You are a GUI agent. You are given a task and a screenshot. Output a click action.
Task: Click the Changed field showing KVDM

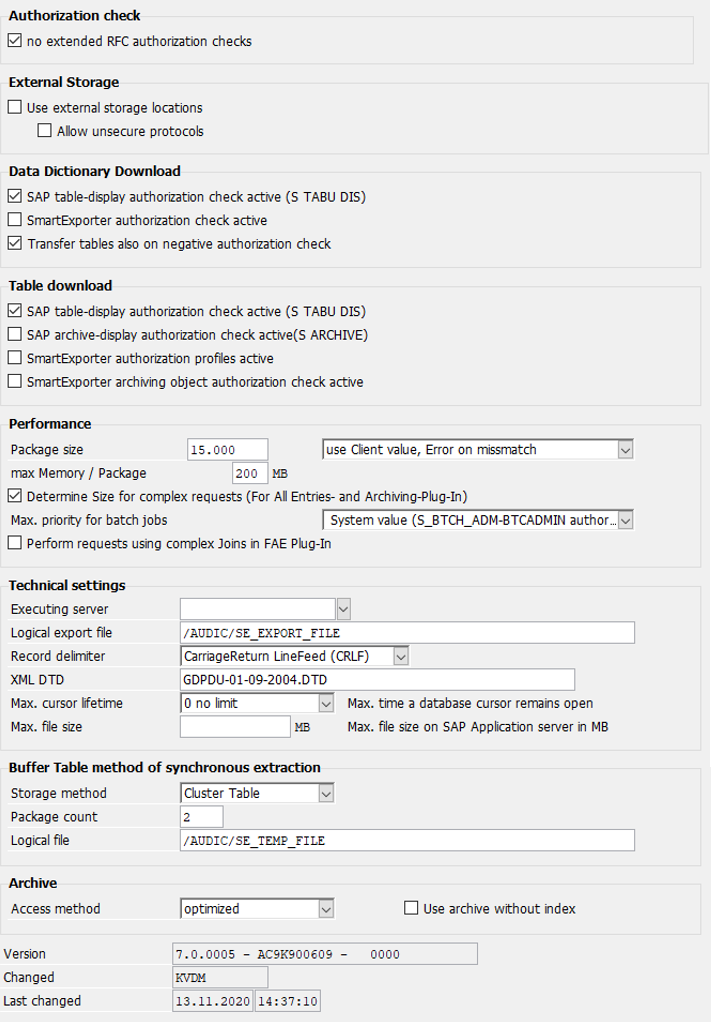click(x=220, y=977)
